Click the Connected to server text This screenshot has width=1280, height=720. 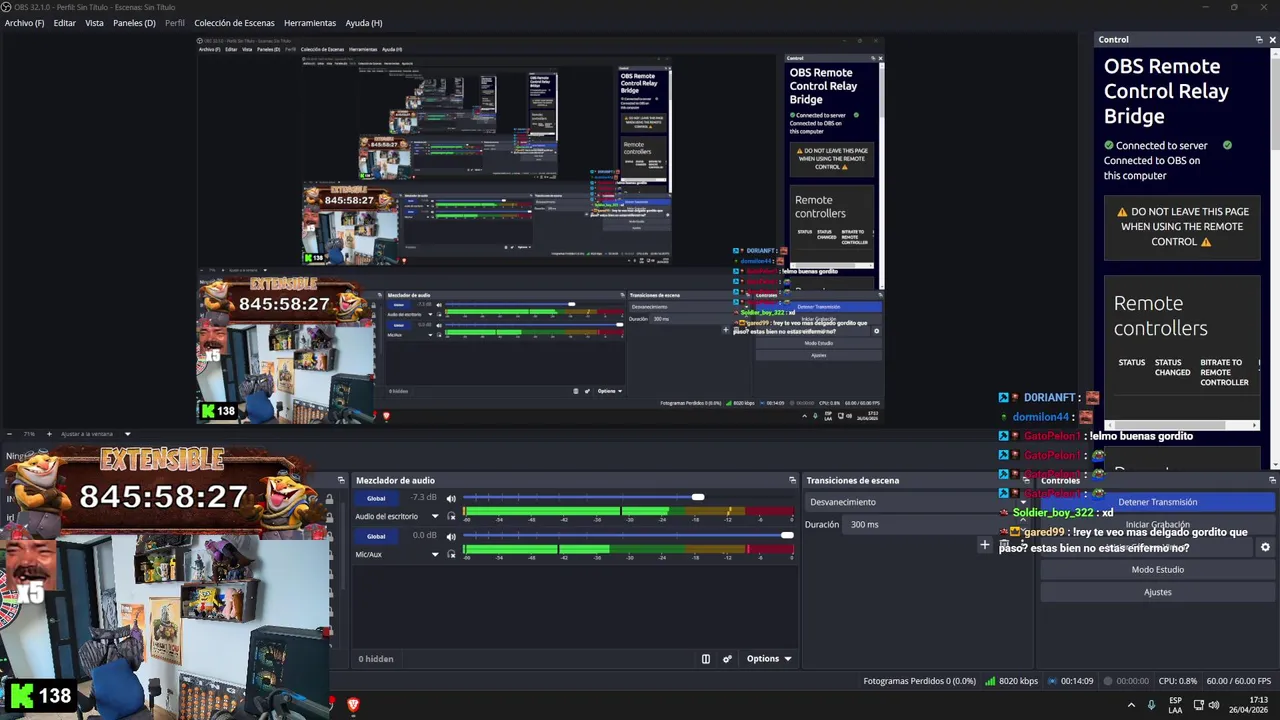(x=1161, y=145)
